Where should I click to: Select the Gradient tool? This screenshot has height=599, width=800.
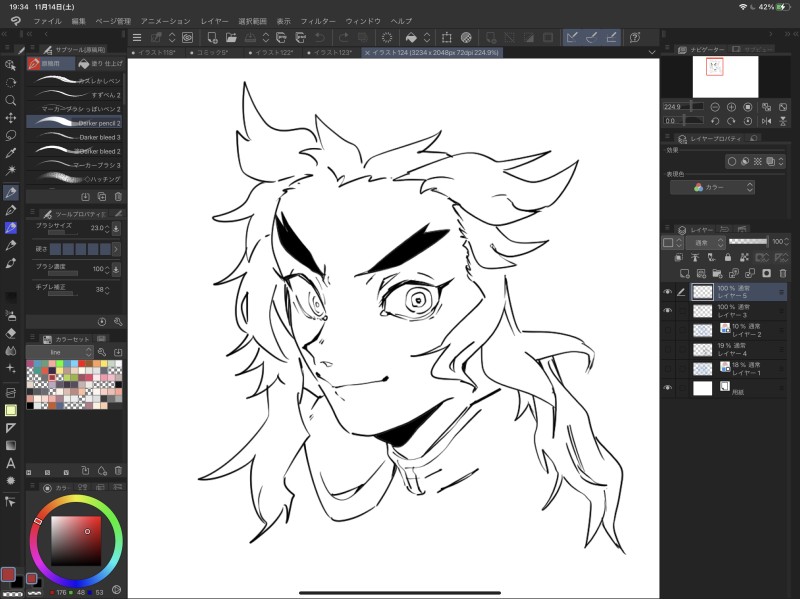coord(10,445)
